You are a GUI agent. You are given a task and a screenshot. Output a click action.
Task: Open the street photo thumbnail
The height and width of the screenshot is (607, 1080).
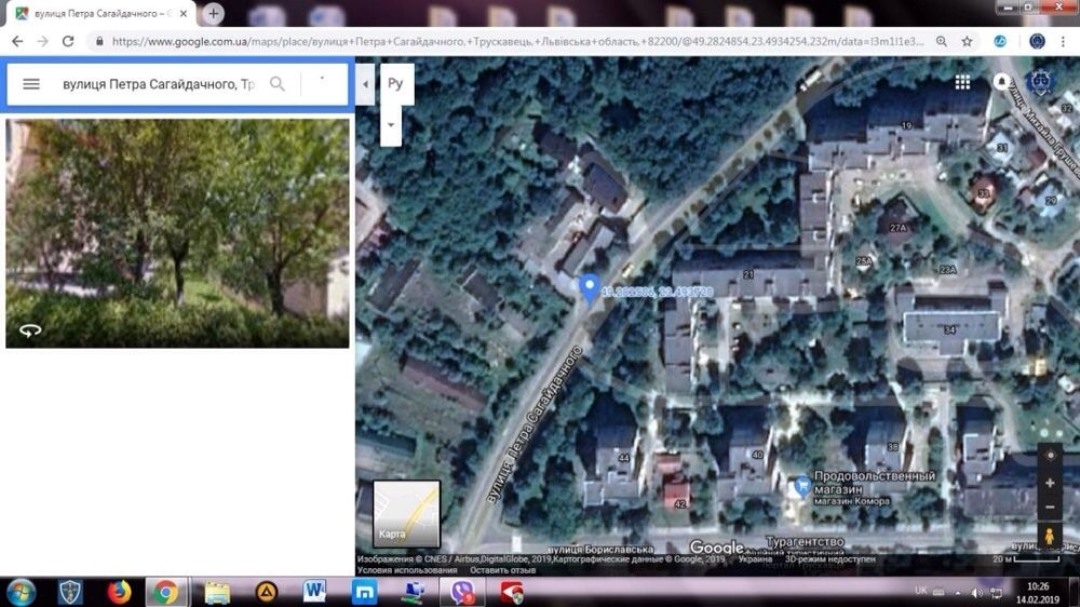pyautogui.click(x=177, y=233)
